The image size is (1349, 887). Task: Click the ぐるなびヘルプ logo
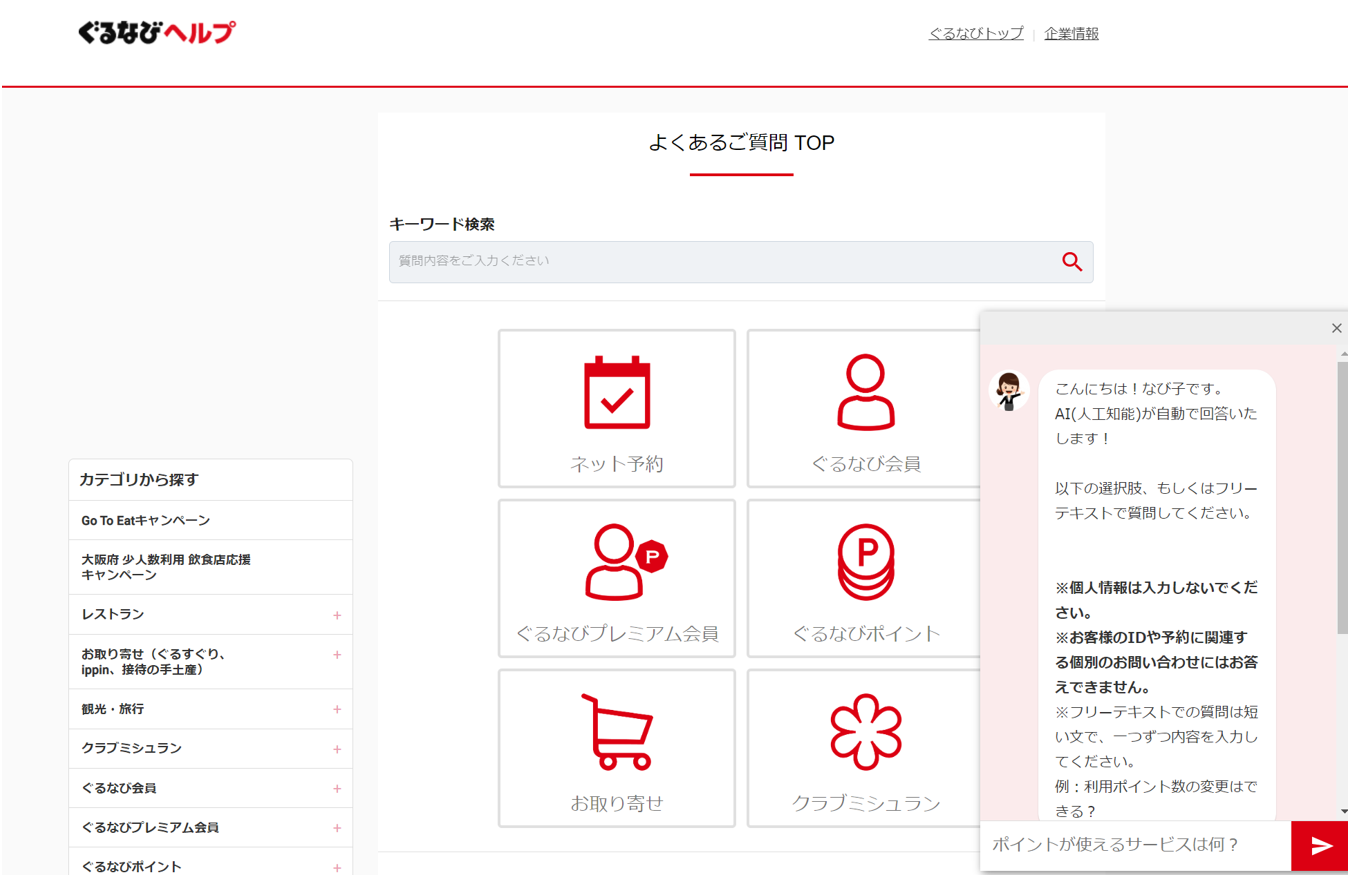point(157,33)
